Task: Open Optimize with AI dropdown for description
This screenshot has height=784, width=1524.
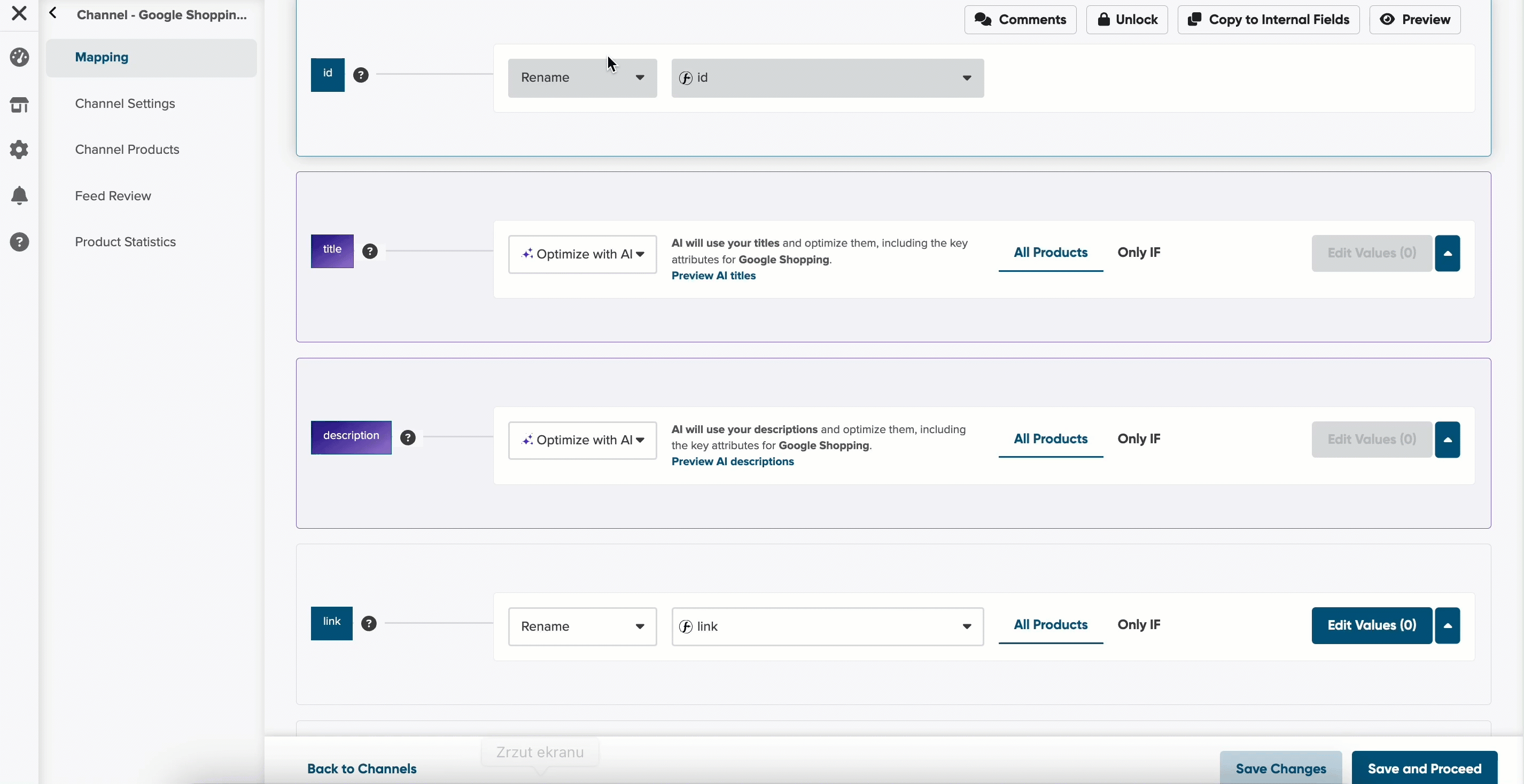Action: [582, 441]
